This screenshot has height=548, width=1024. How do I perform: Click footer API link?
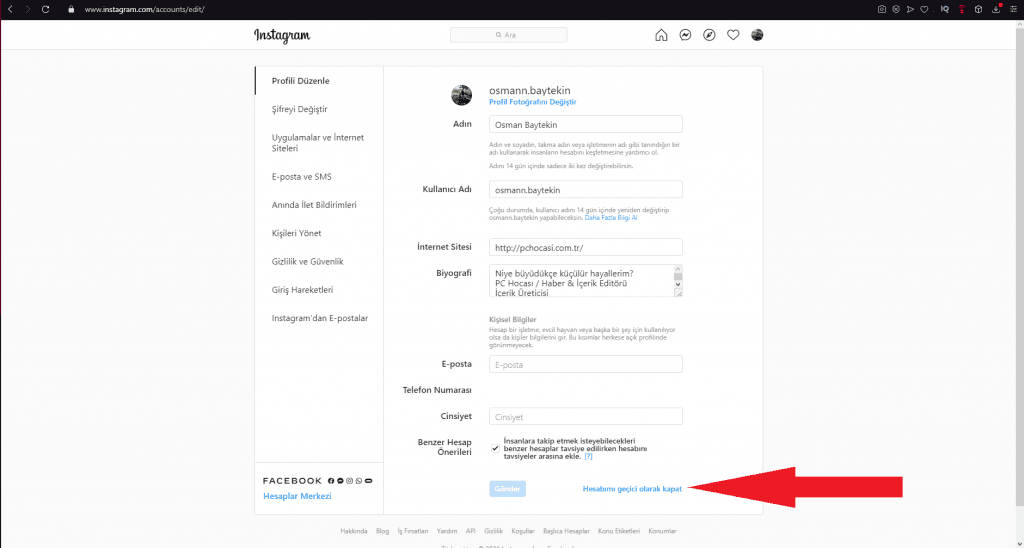471,531
